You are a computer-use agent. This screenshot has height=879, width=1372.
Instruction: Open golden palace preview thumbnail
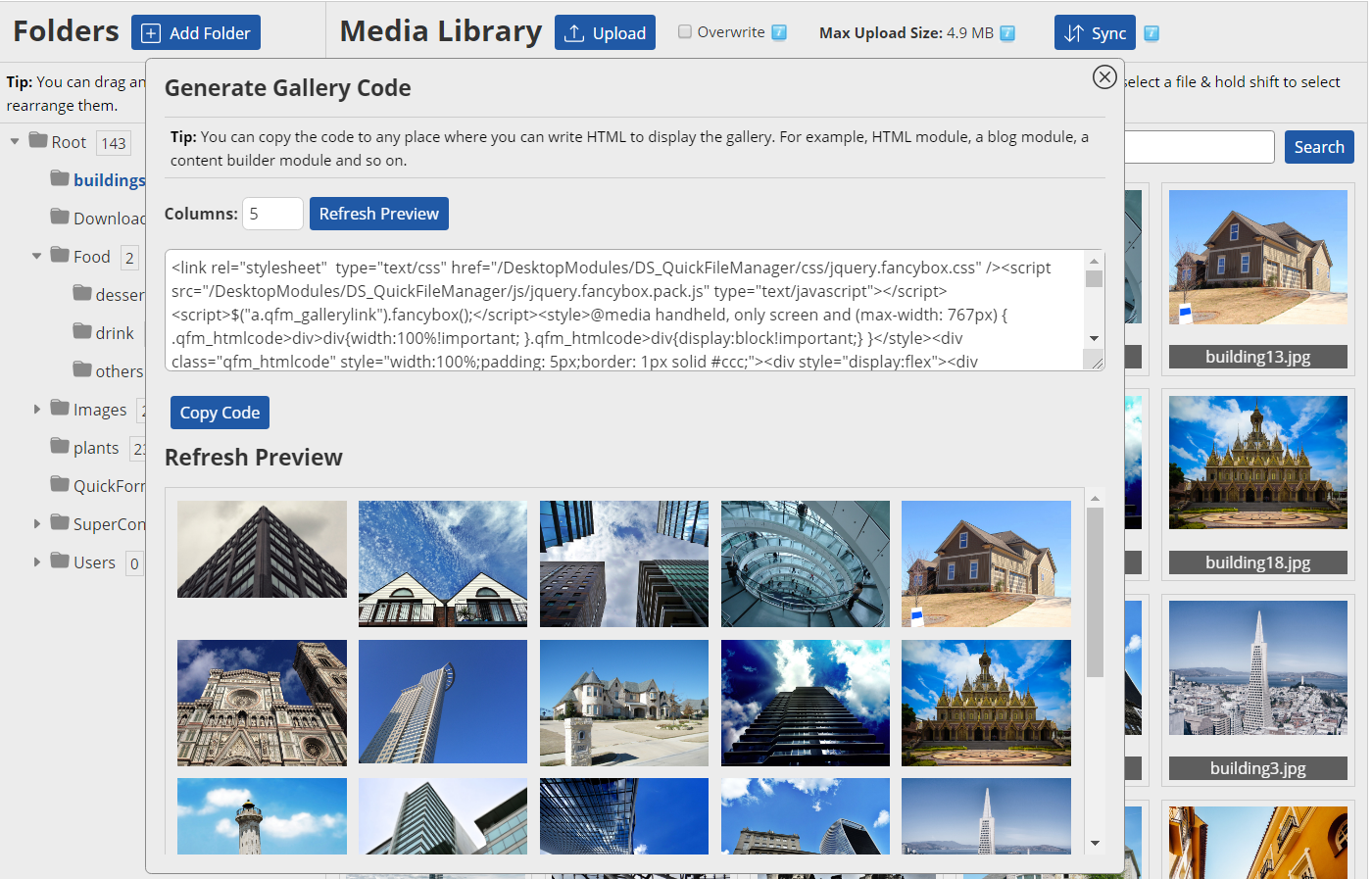click(x=986, y=703)
